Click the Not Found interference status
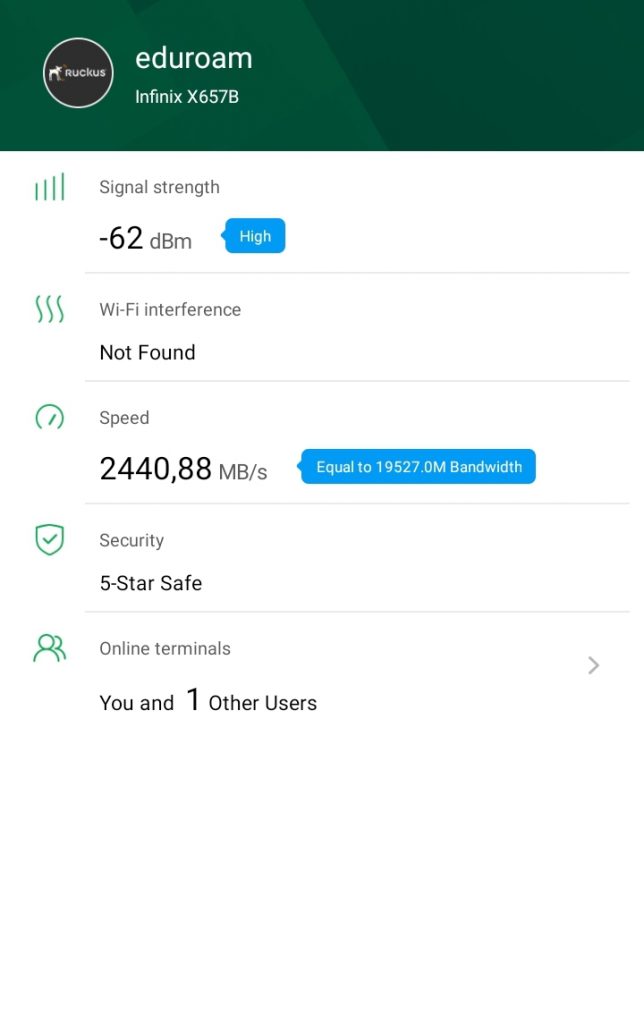The image size is (644, 1024). tap(147, 352)
